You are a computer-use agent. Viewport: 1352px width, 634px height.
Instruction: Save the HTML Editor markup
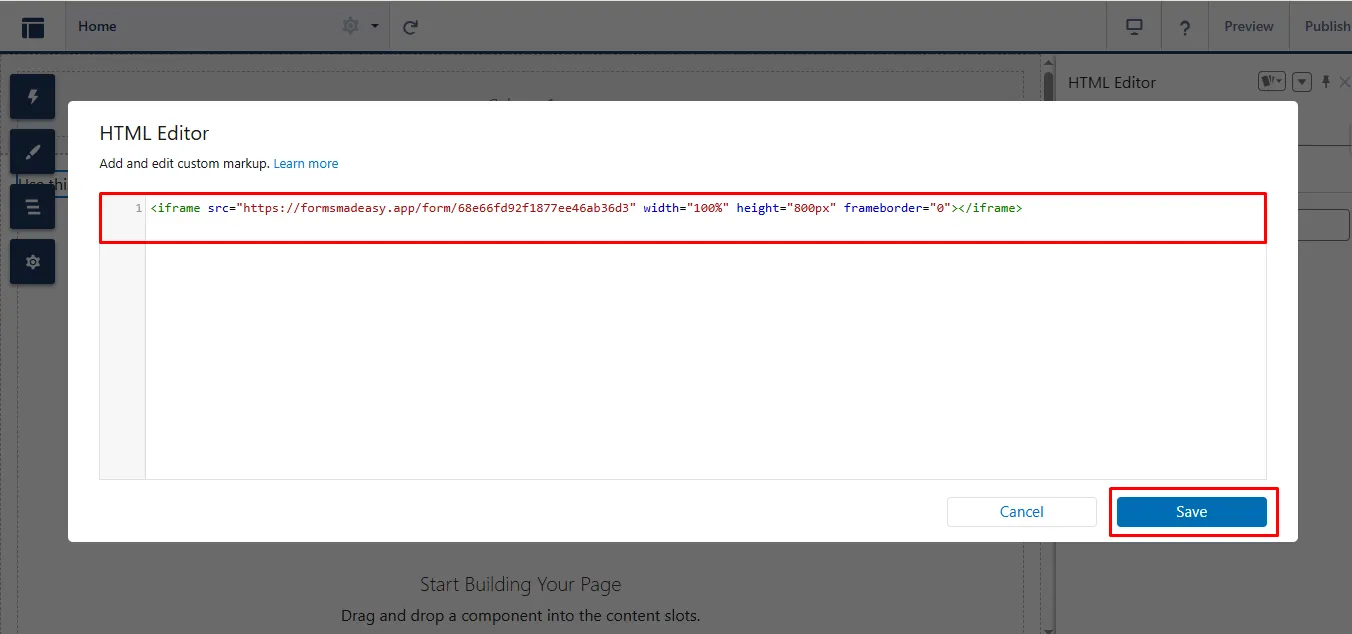coord(1191,512)
